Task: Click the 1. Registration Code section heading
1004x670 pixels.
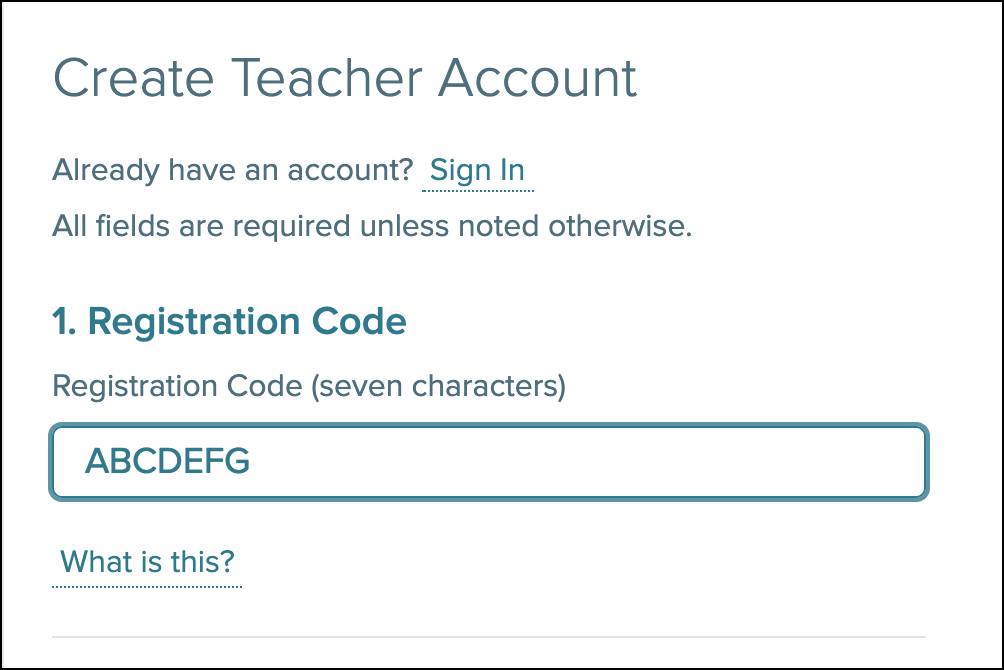Action: tap(229, 321)
